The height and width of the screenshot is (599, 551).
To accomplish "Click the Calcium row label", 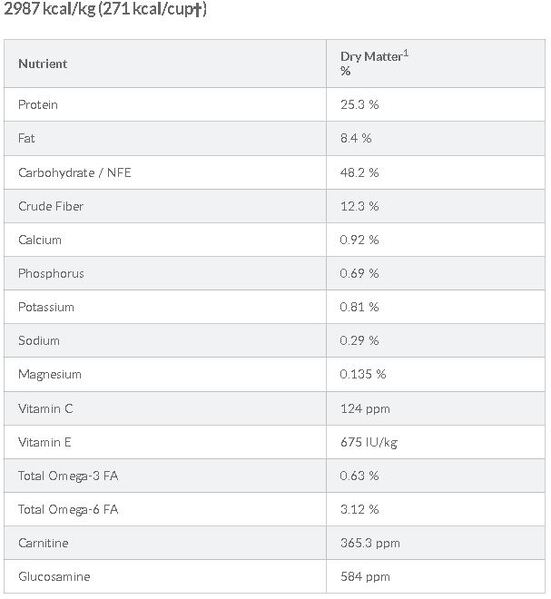I will [x=40, y=240].
